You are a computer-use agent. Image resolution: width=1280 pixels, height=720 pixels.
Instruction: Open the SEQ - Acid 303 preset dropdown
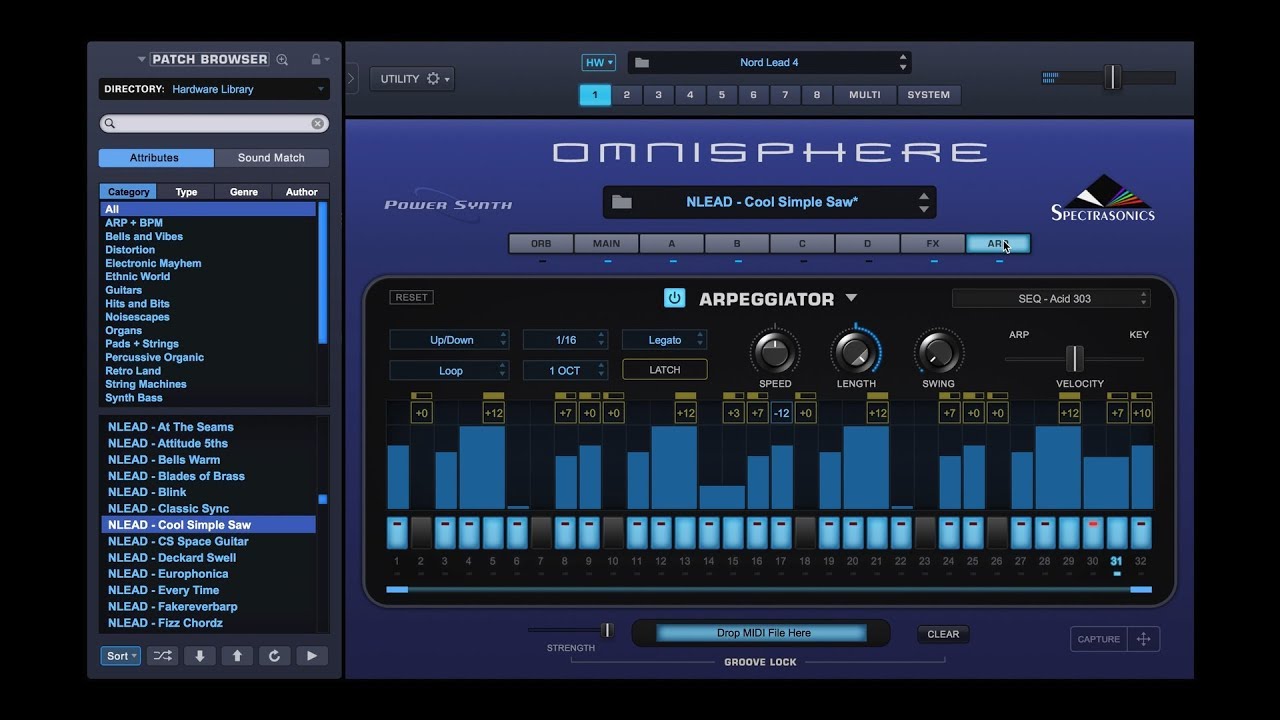click(1051, 298)
